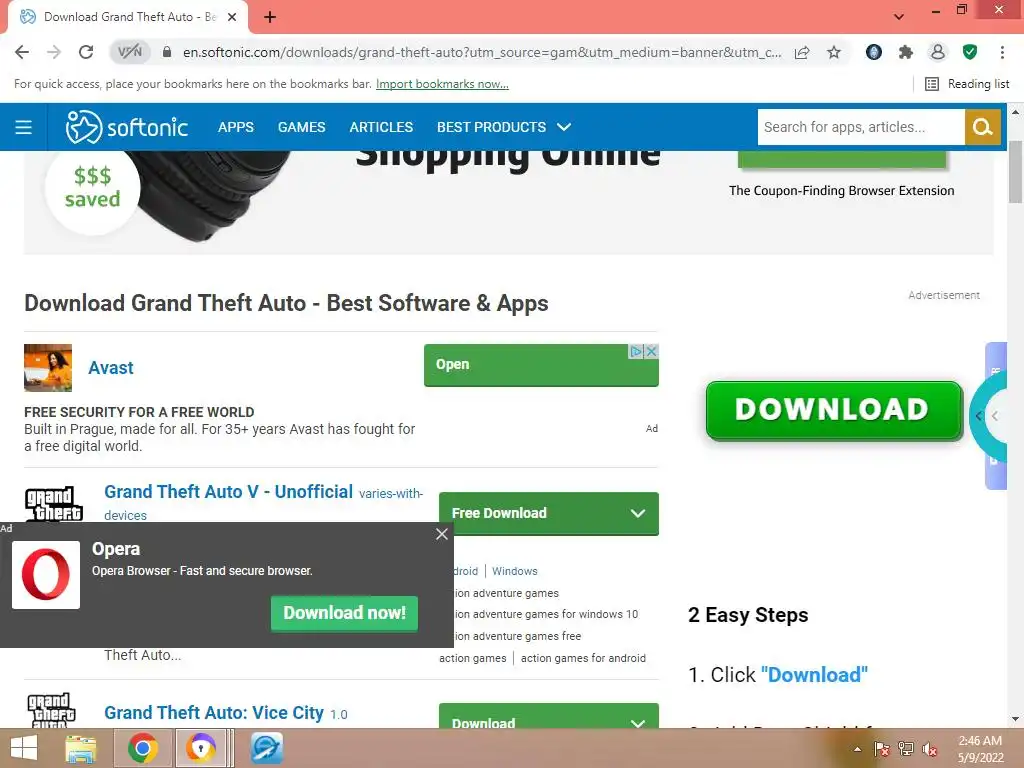Click the muted volume tray icon
1024x768 pixels.
pyautogui.click(x=930, y=749)
